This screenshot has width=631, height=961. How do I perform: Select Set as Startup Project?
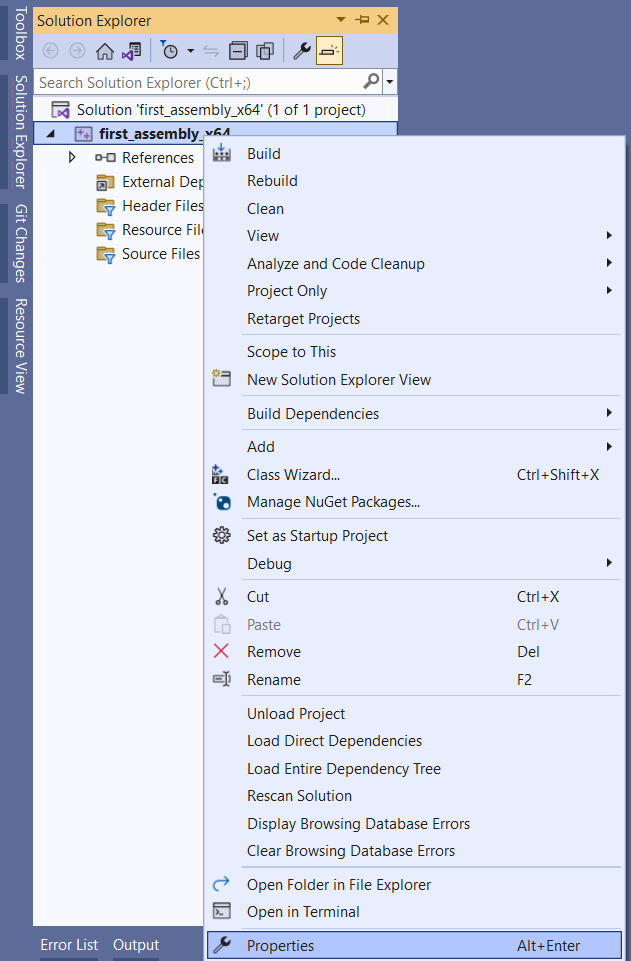click(317, 536)
